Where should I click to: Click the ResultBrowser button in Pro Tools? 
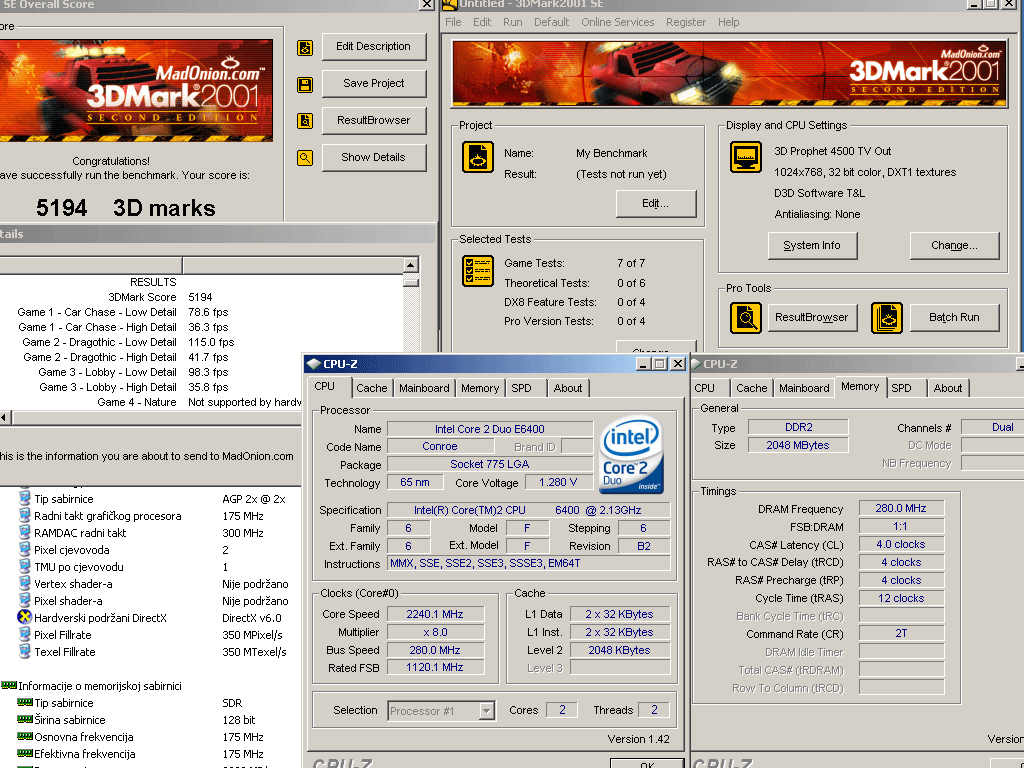812,317
